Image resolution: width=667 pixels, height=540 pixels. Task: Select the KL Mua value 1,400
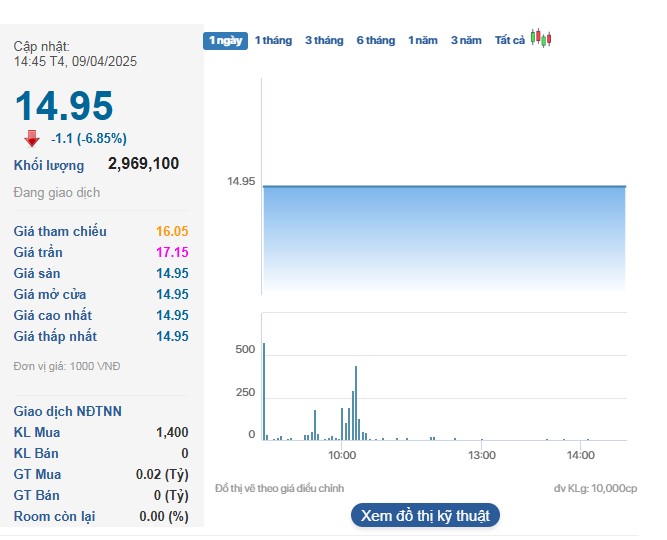coord(172,432)
